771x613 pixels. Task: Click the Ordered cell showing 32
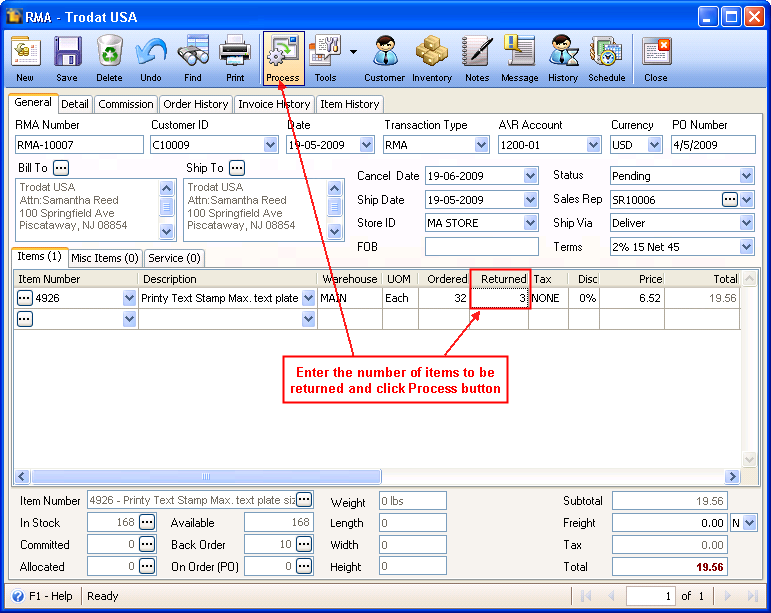point(444,298)
